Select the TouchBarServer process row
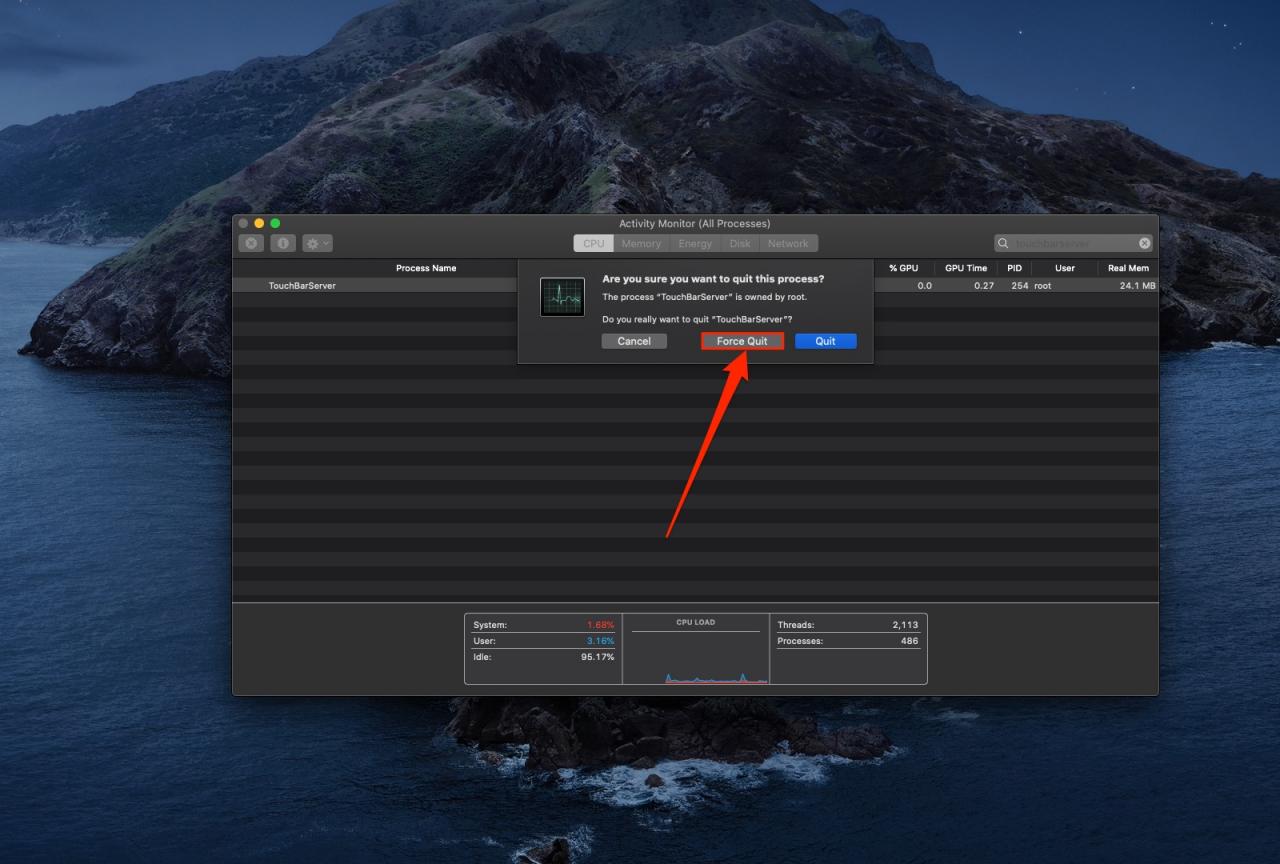Viewport: 1280px width, 864px height. (695, 286)
